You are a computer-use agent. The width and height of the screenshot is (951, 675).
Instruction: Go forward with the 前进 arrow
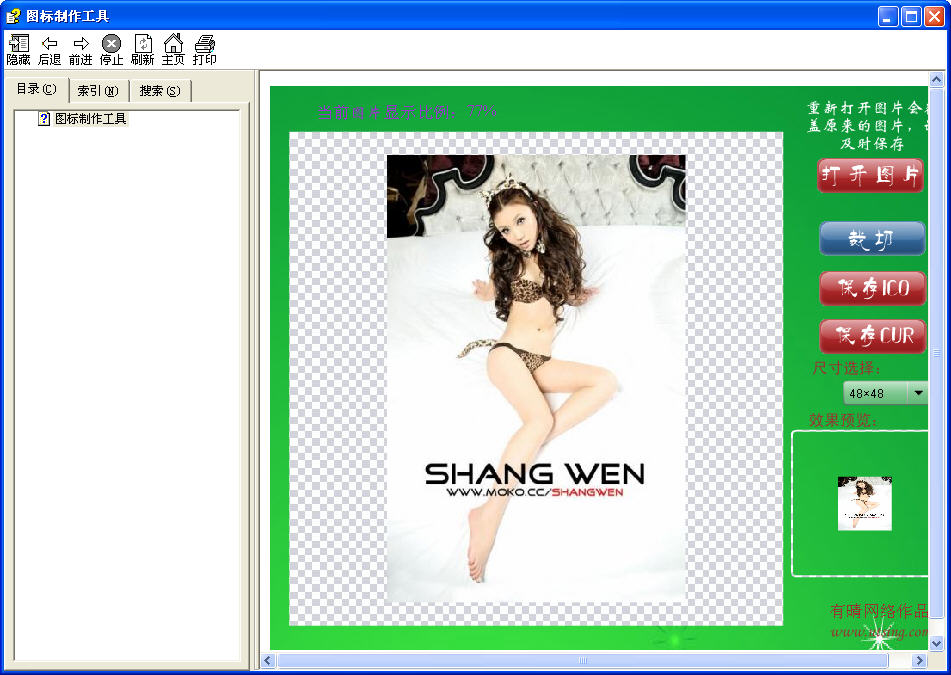pos(80,50)
